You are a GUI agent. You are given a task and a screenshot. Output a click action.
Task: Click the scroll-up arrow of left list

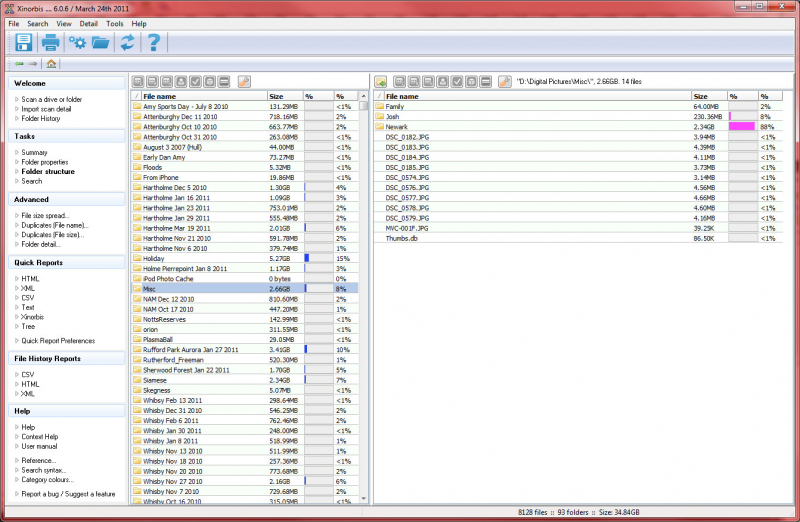[x=364, y=96]
